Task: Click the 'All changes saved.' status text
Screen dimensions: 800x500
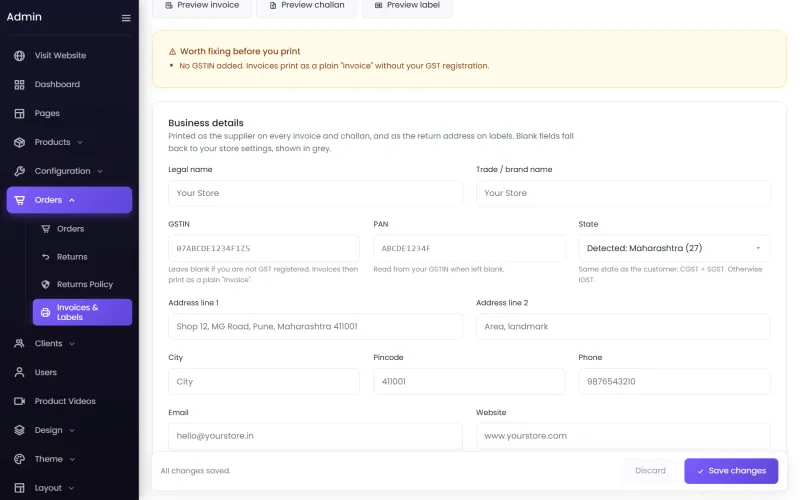Action: pos(195,471)
